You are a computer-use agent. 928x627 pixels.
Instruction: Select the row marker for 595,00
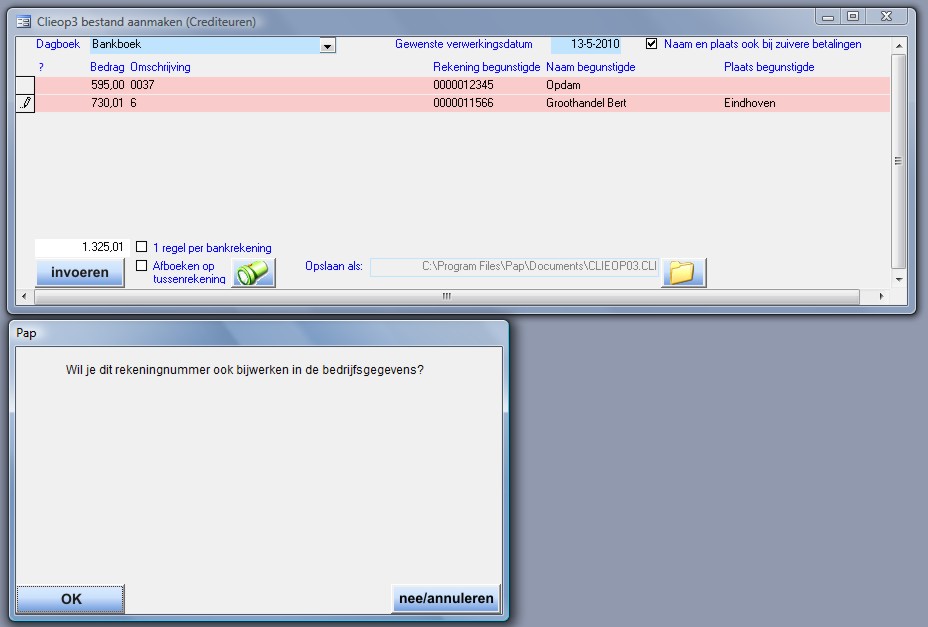[25, 85]
